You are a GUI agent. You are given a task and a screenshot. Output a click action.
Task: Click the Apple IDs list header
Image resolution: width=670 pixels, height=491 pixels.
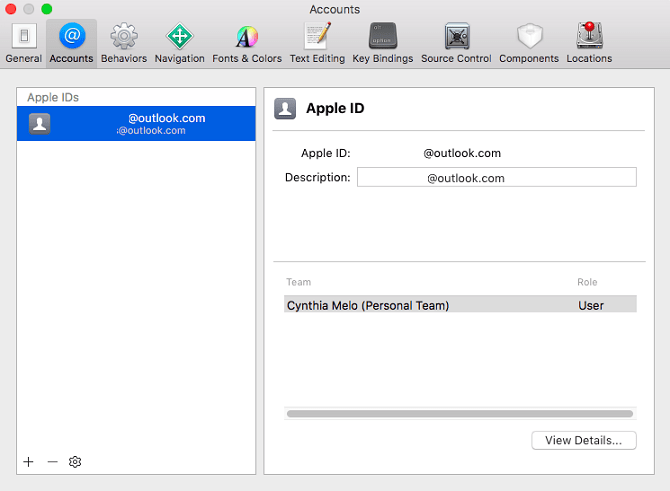coord(53,97)
